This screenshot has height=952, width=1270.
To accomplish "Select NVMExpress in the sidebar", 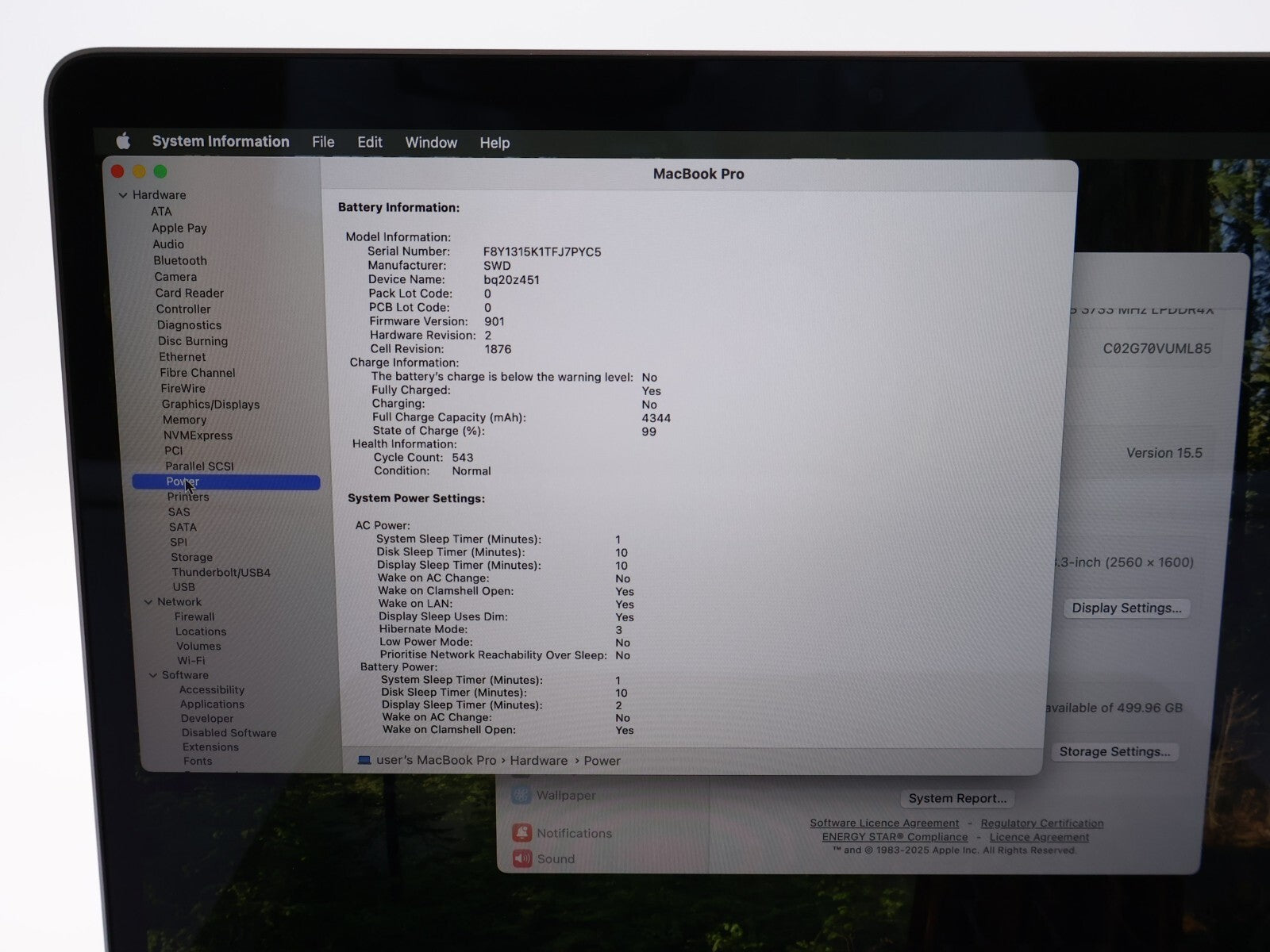I will 198,435.
